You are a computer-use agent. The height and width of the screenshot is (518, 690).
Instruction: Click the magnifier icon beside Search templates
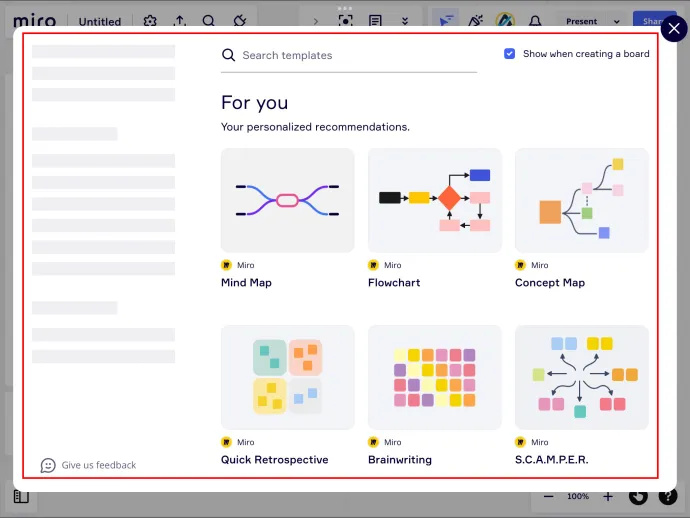228,55
